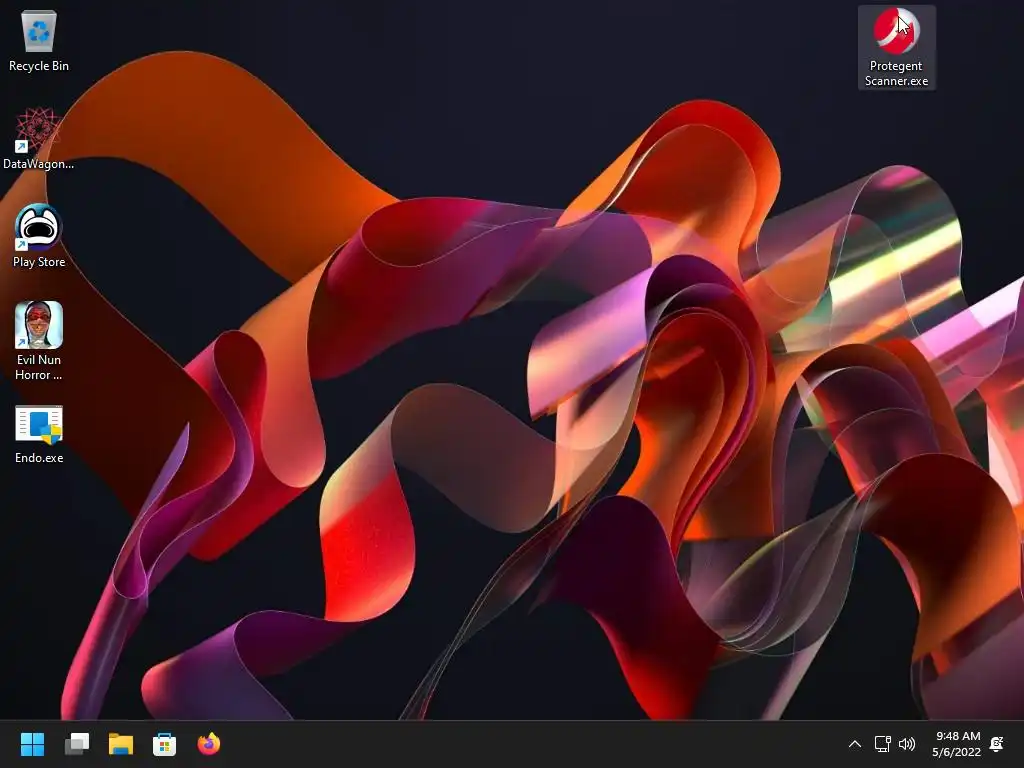Open the notification center bell icon
Viewport: 1024px width, 768px height.
click(997, 744)
